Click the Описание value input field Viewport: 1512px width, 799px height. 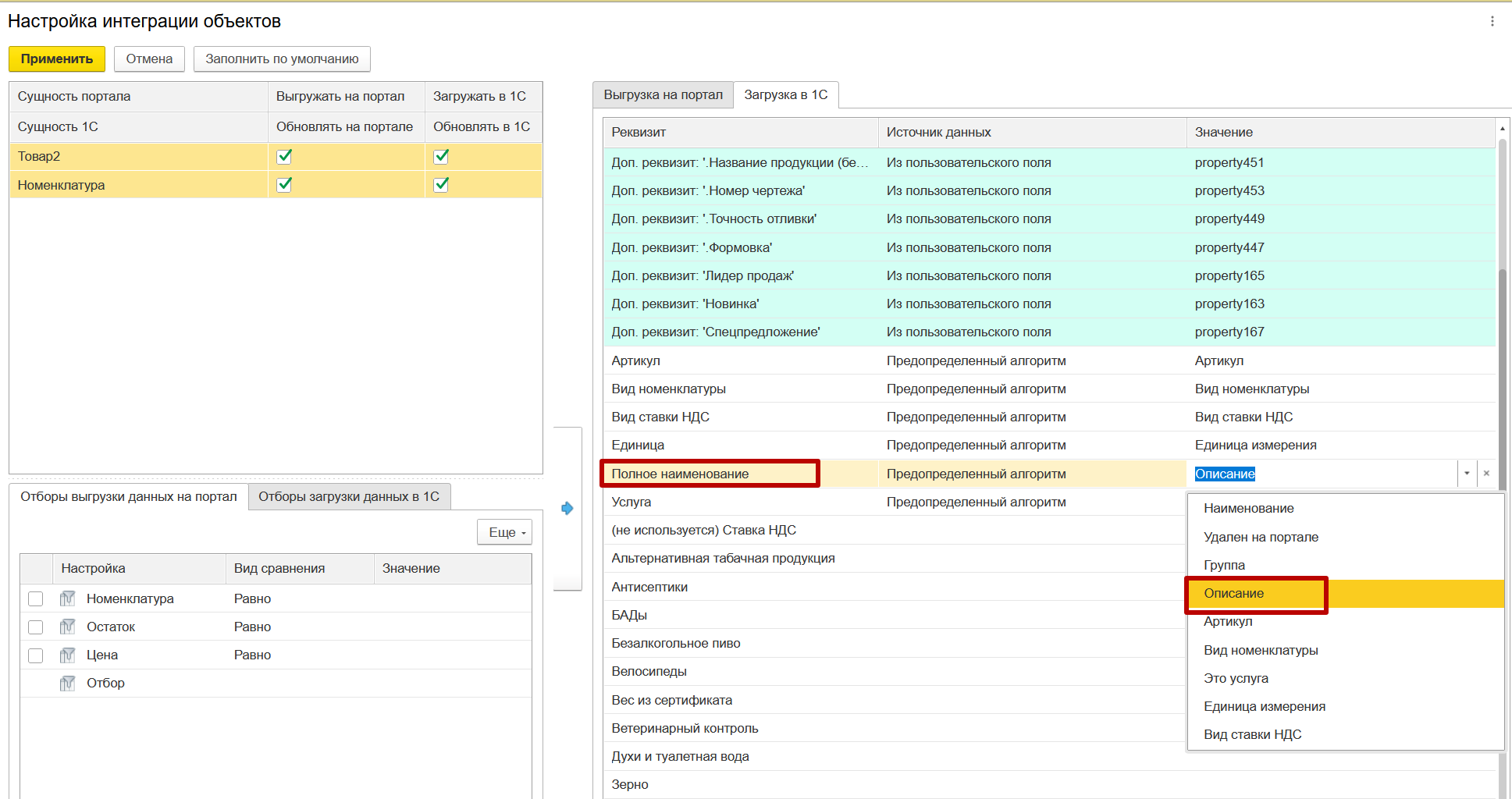1319,474
